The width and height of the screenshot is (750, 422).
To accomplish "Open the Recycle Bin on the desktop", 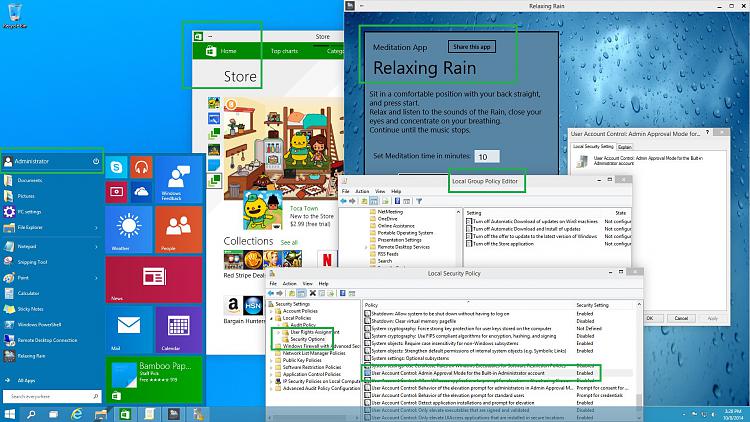I will coord(15,16).
